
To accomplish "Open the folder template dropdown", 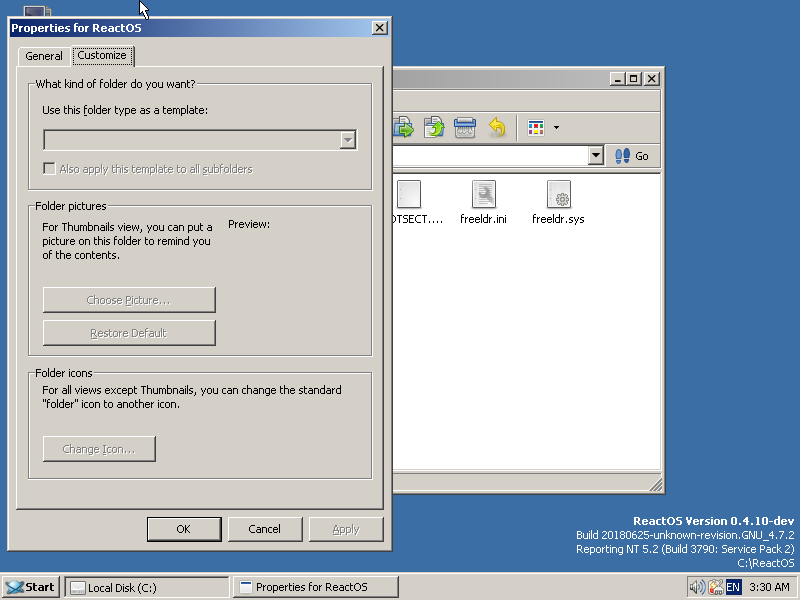I will 347,140.
